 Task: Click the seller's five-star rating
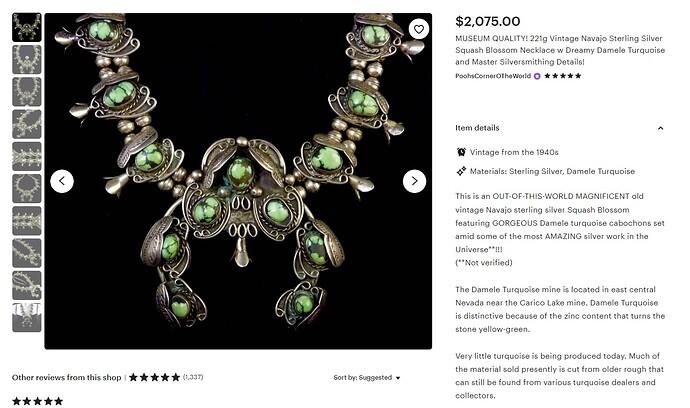[562, 76]
